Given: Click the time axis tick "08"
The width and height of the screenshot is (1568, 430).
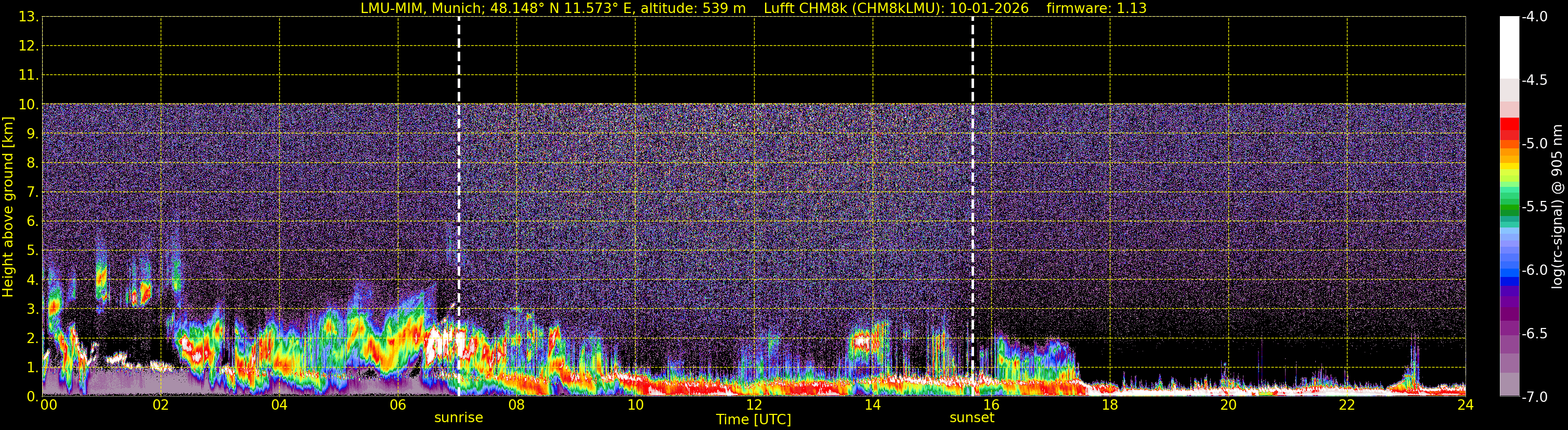Looking at the screenshot, I should click(517, 405).
